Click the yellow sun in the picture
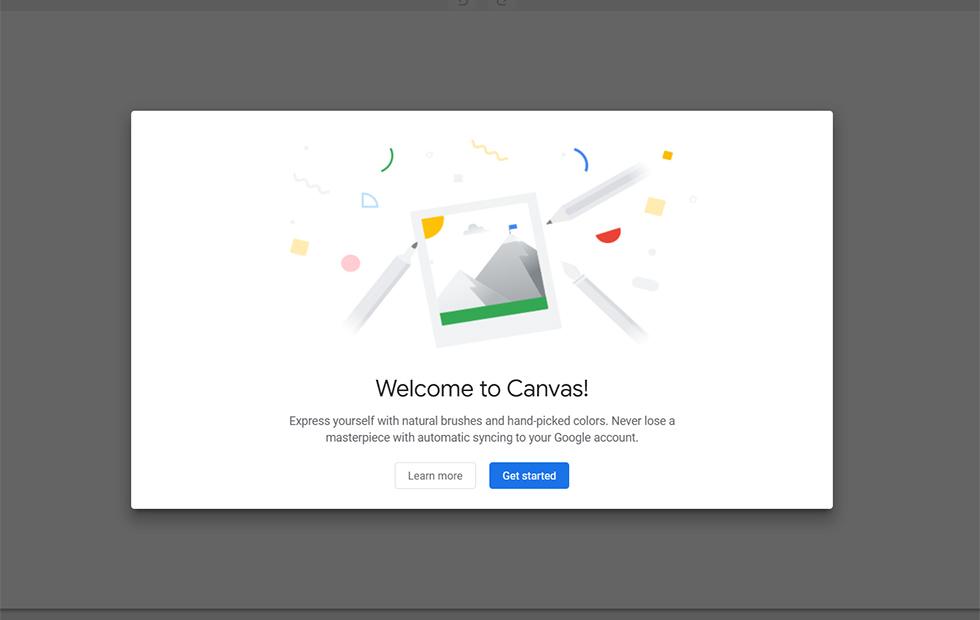Screen dimensions: 980x620 (x=433, y=226)
